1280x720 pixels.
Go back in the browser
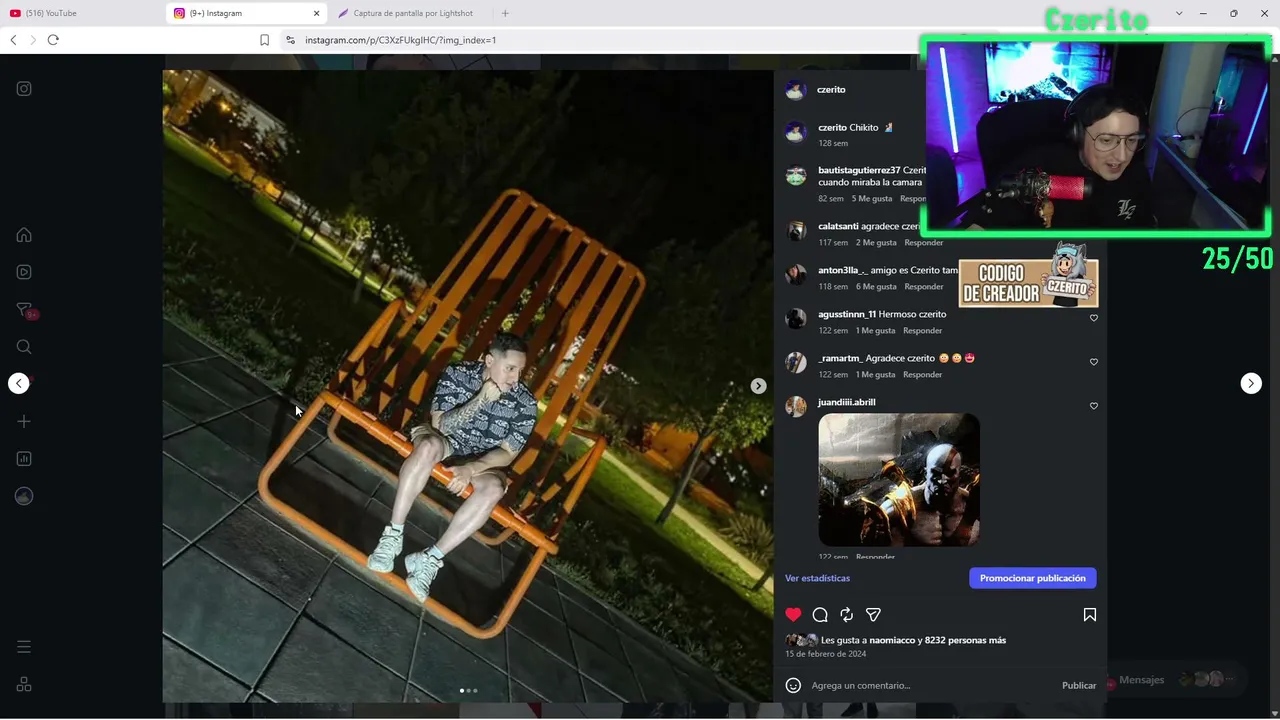(x=13, y=40)
